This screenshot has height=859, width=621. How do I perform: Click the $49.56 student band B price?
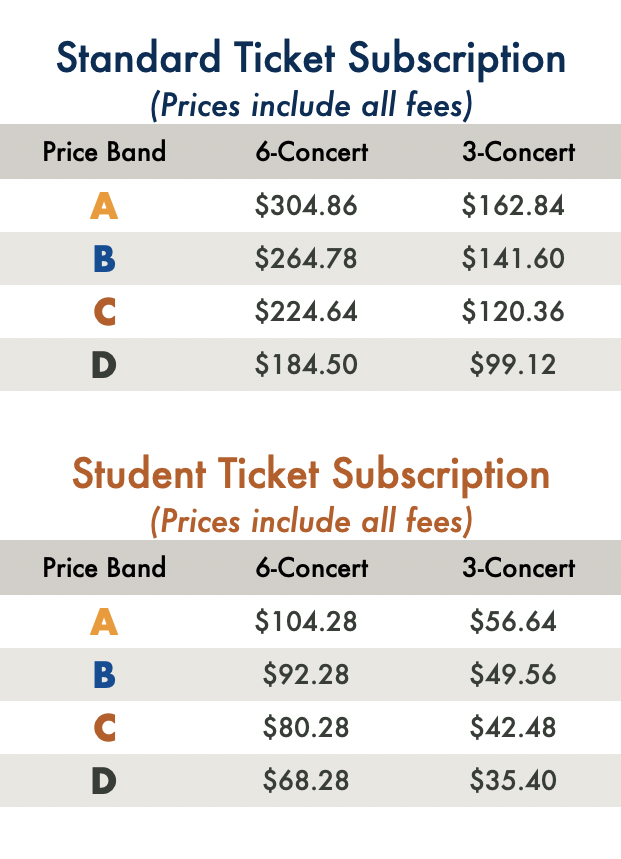pyautogui.click(x=513, y=674)
